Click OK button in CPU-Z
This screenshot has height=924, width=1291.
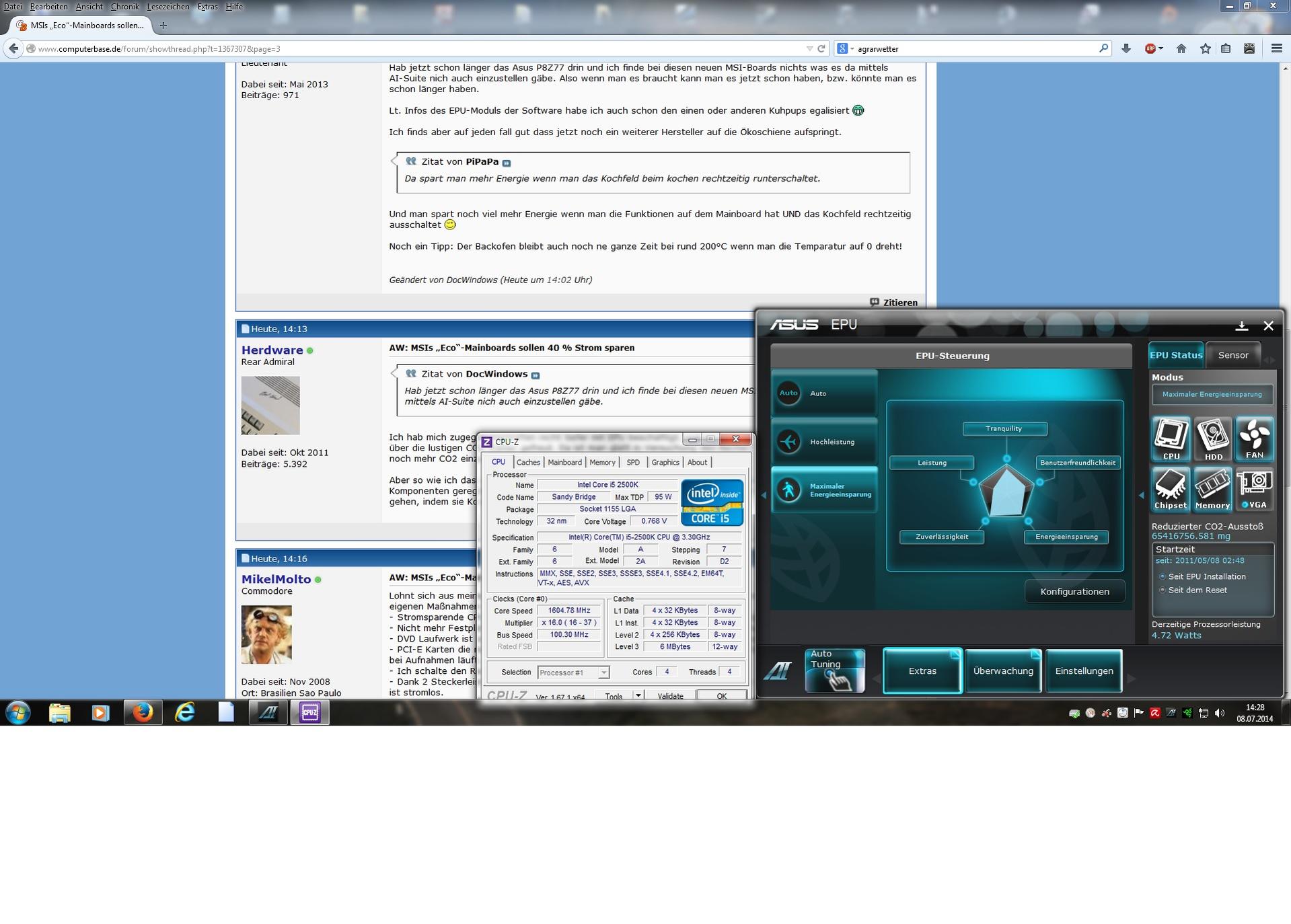tap(721, 695)
